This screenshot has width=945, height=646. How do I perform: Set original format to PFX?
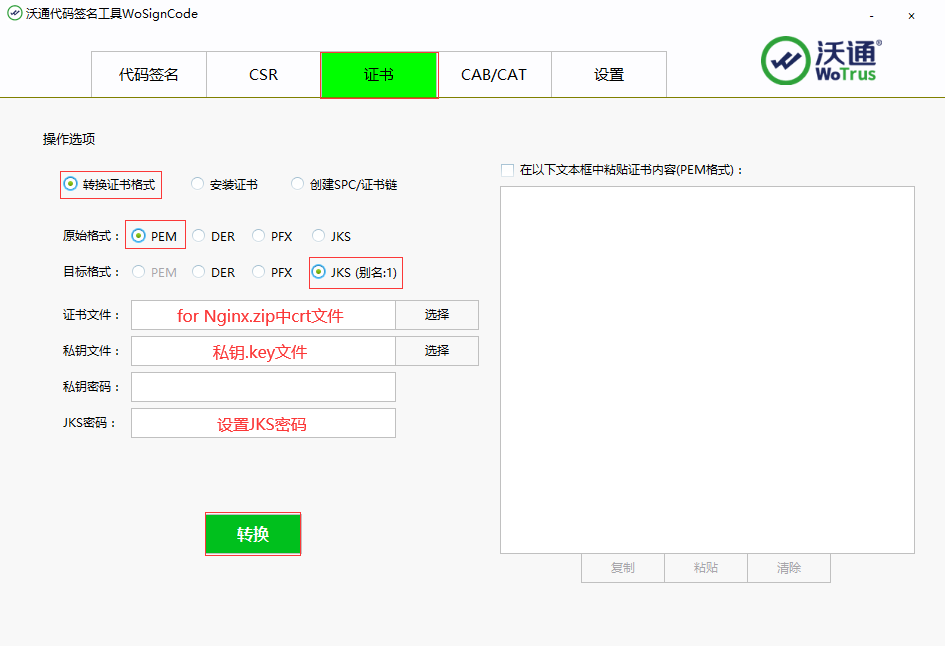[x=257, y=235]
